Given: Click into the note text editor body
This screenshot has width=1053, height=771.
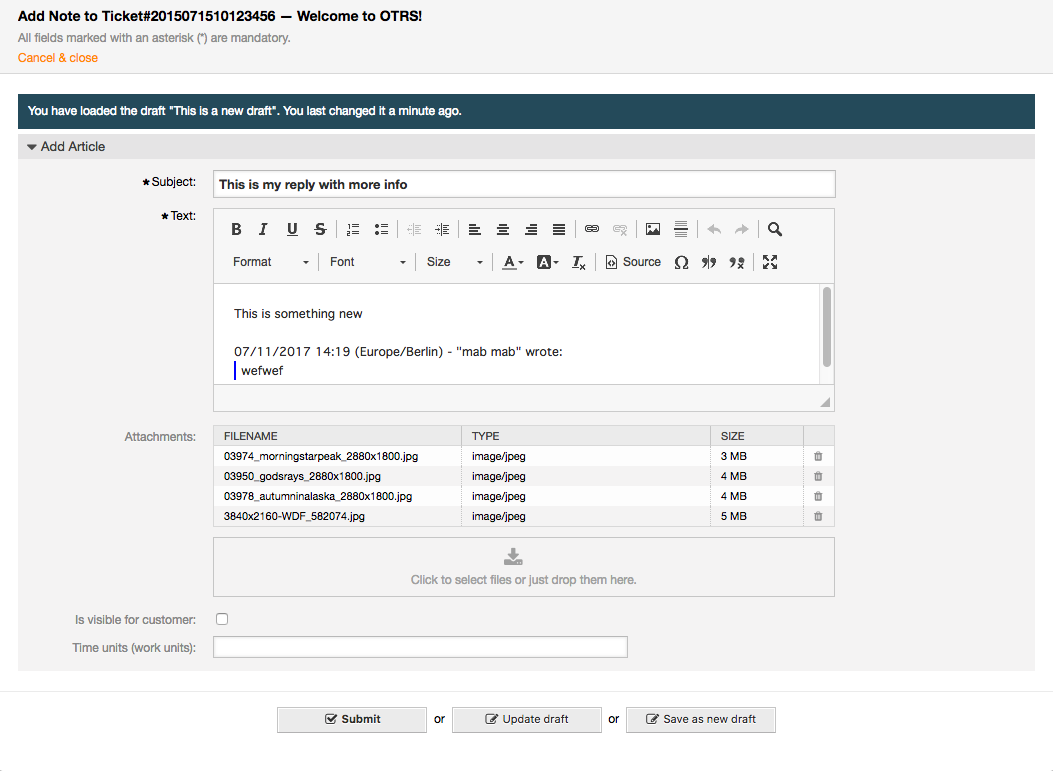Looking at the screenshot, I should [x=517, y=334].
